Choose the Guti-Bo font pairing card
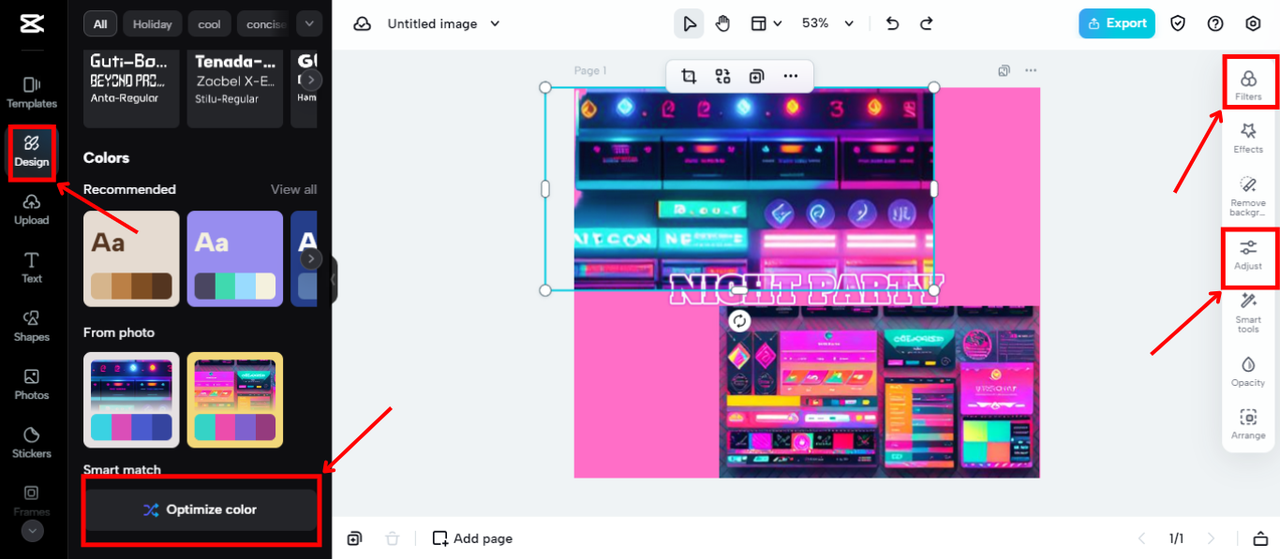Image resolution: width=1280 pixels, height=559 pixels. [131, 88]
